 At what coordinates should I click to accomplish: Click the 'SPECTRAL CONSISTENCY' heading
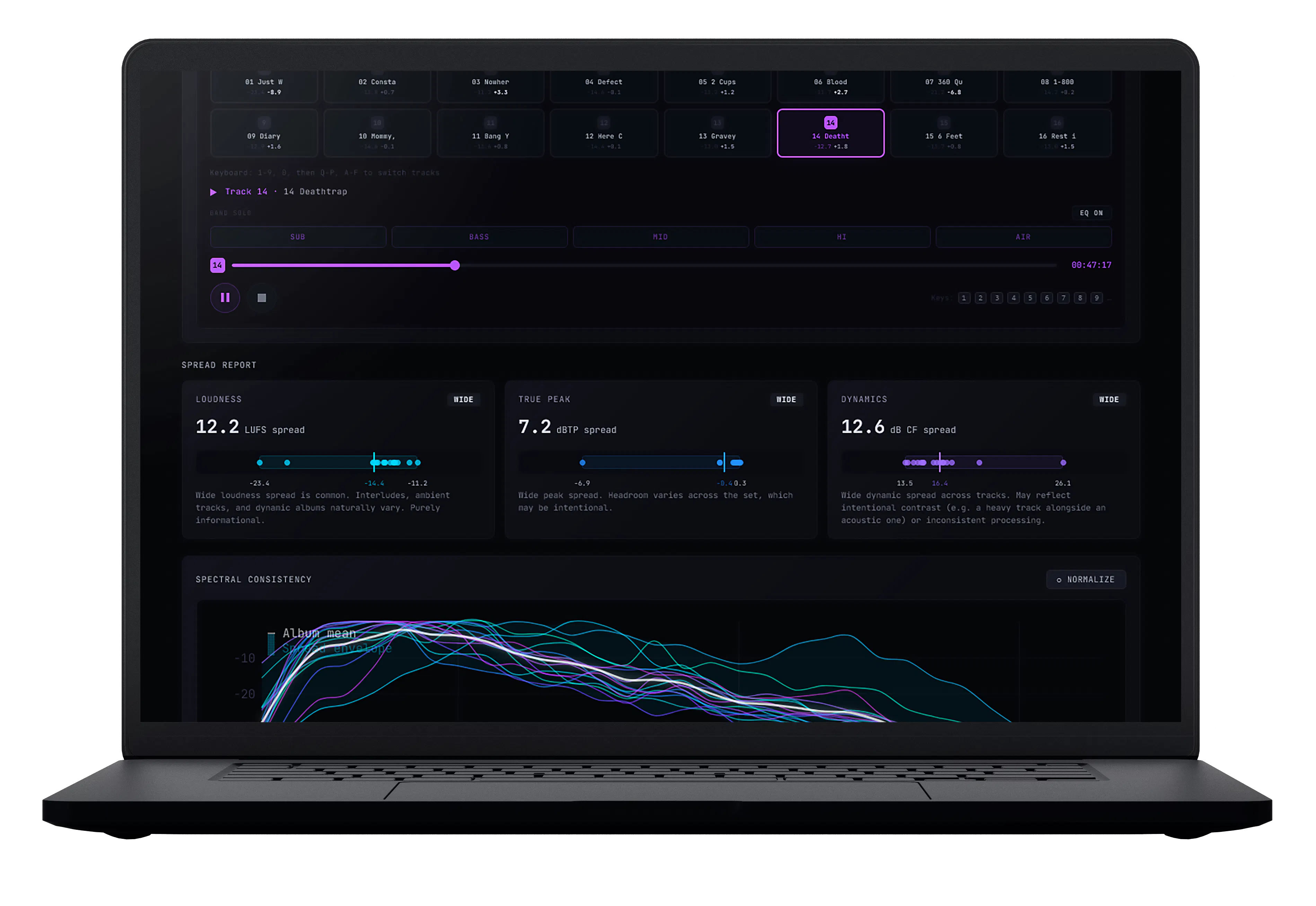click(x=253, y=580)
